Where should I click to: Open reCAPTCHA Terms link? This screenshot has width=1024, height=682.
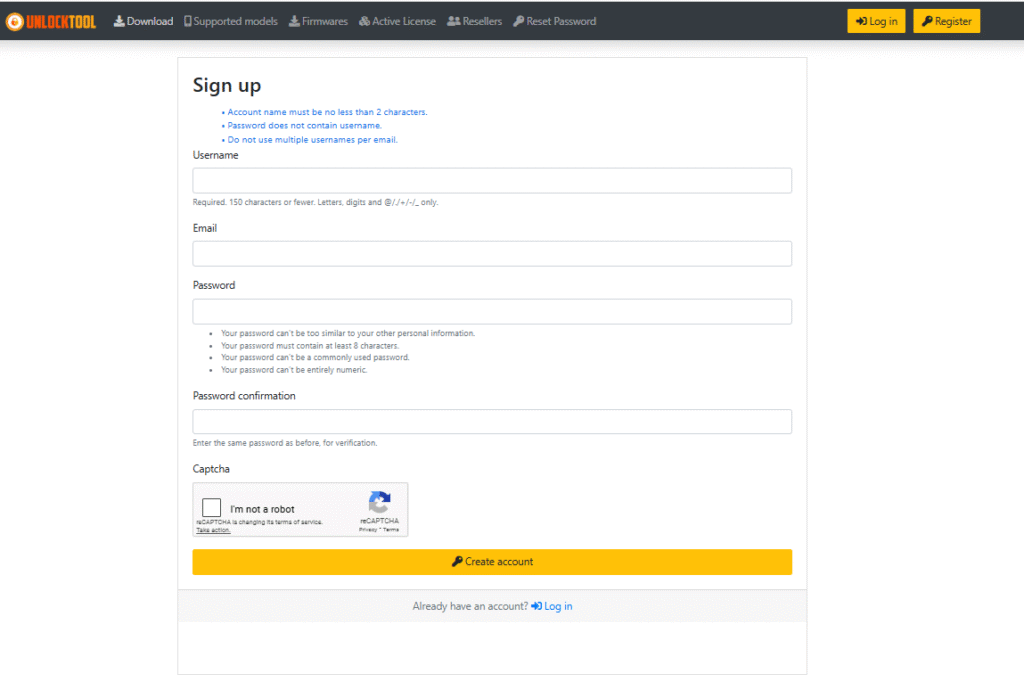(390, 530)
